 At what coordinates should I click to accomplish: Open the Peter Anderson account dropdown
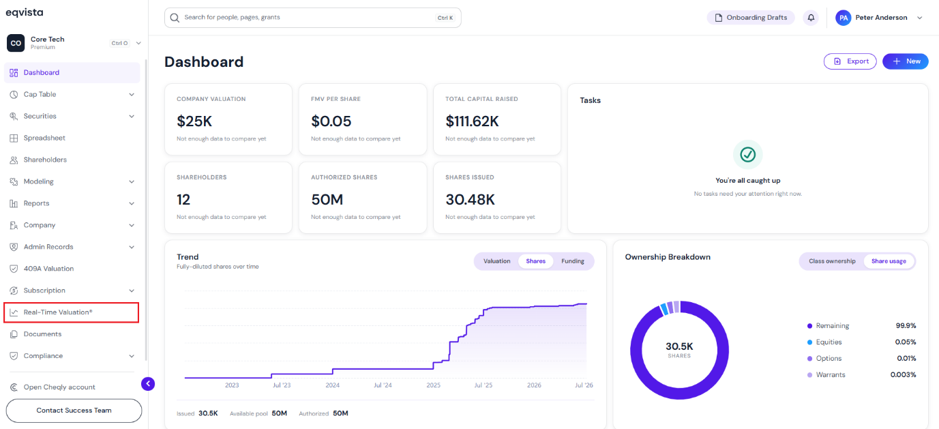point(920,18)
